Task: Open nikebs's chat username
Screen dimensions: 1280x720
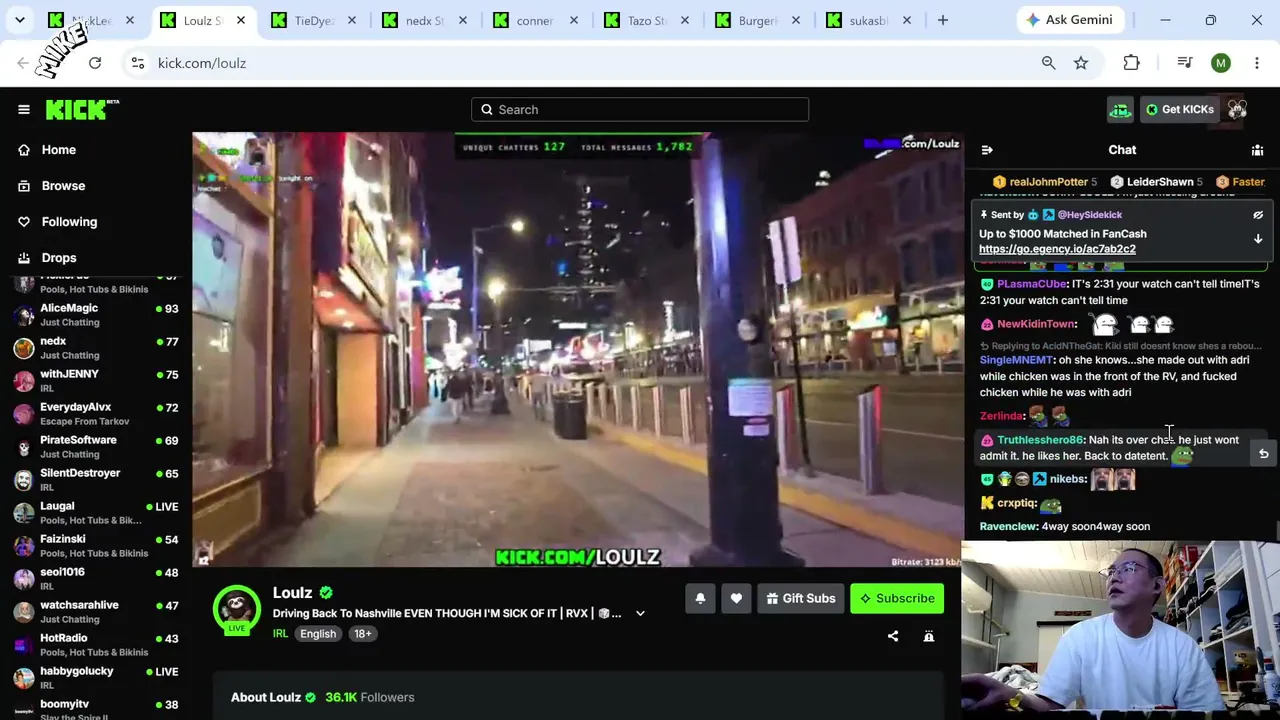Action: (1068, 479)
